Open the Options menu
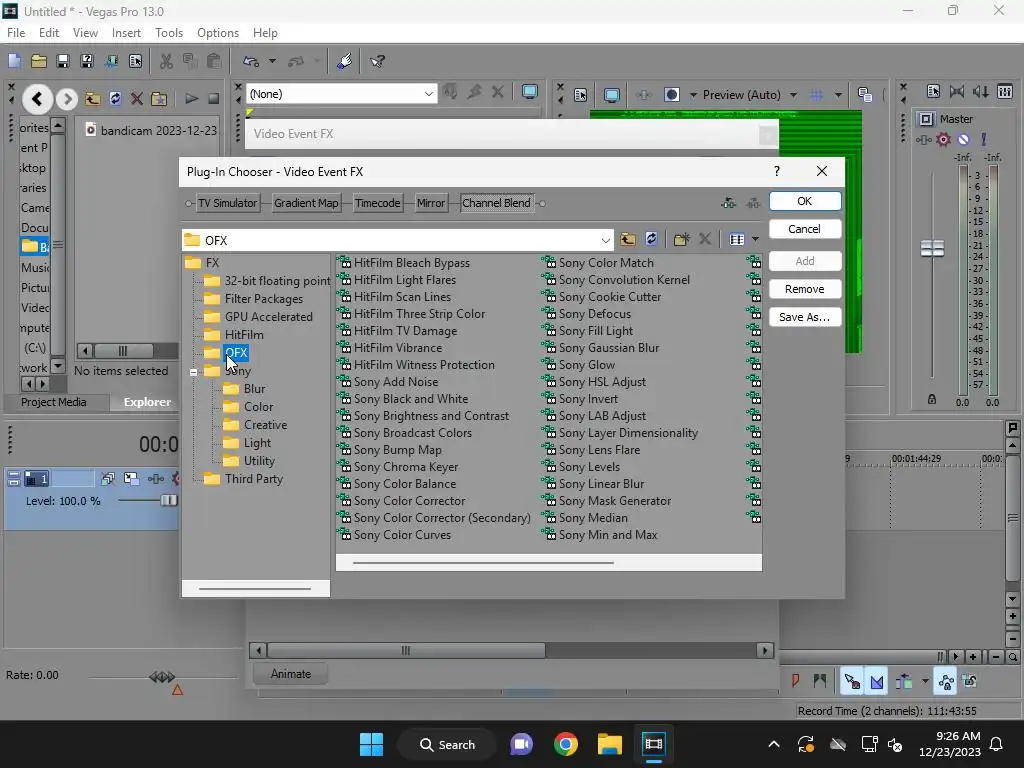1024x768 pixels. (217, 33)
